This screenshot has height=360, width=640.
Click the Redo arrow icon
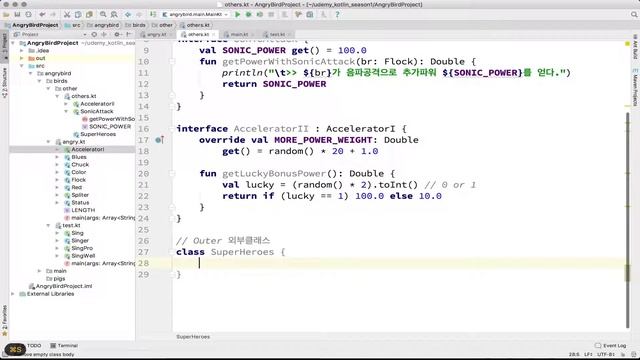pyautogui.click(x=53, y=15)
